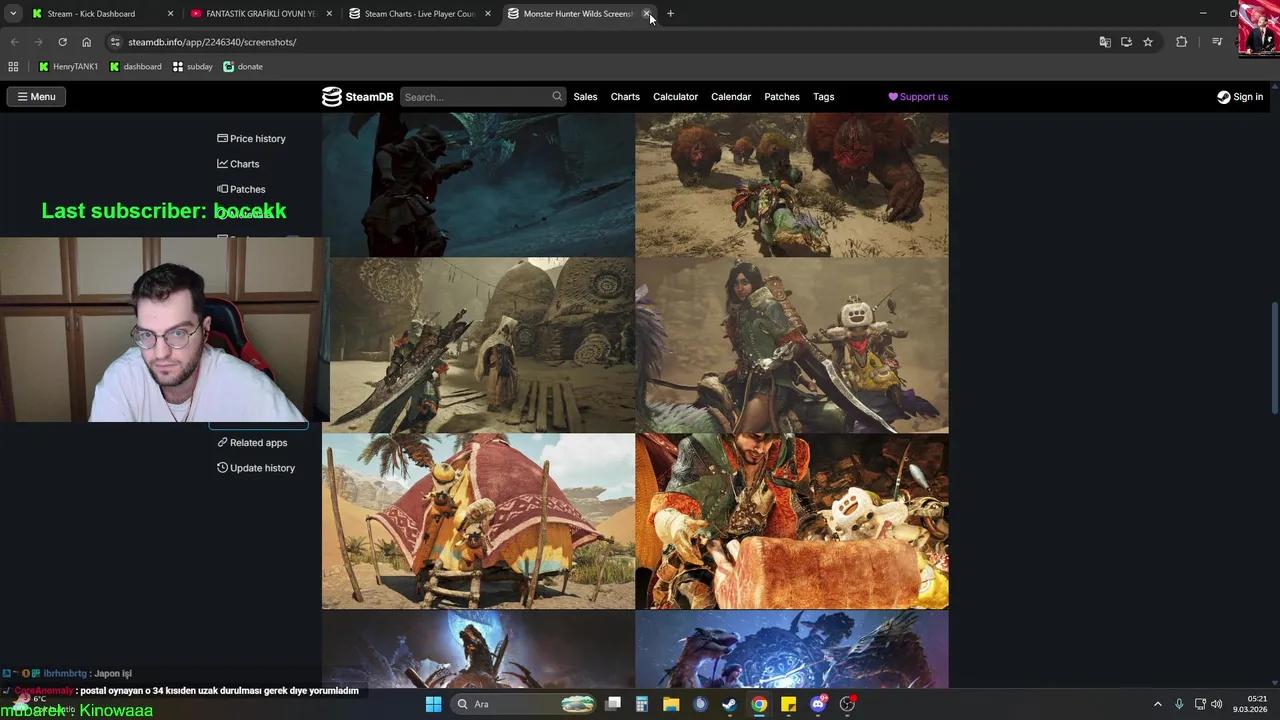Open the browser extensions puzzle icon
The width and height of the screenshot is (1280, 720).
click(x=1181, y=42)
